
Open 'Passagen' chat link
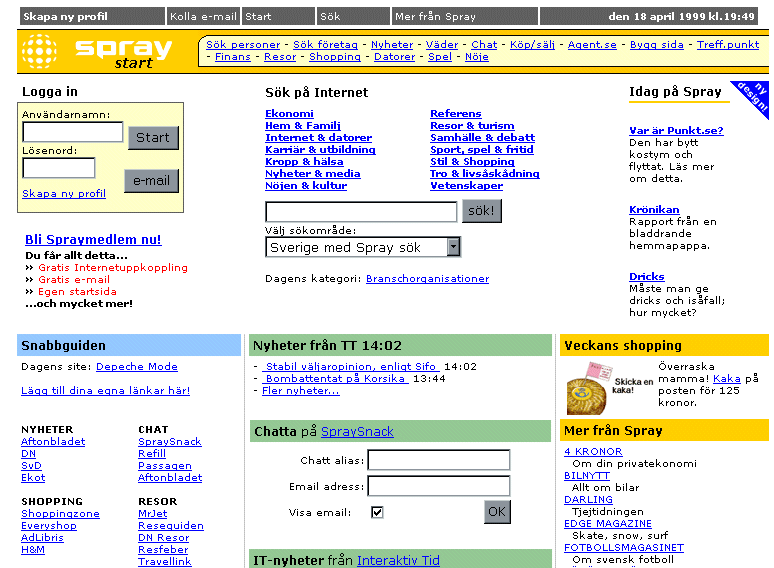click(165, 465)
